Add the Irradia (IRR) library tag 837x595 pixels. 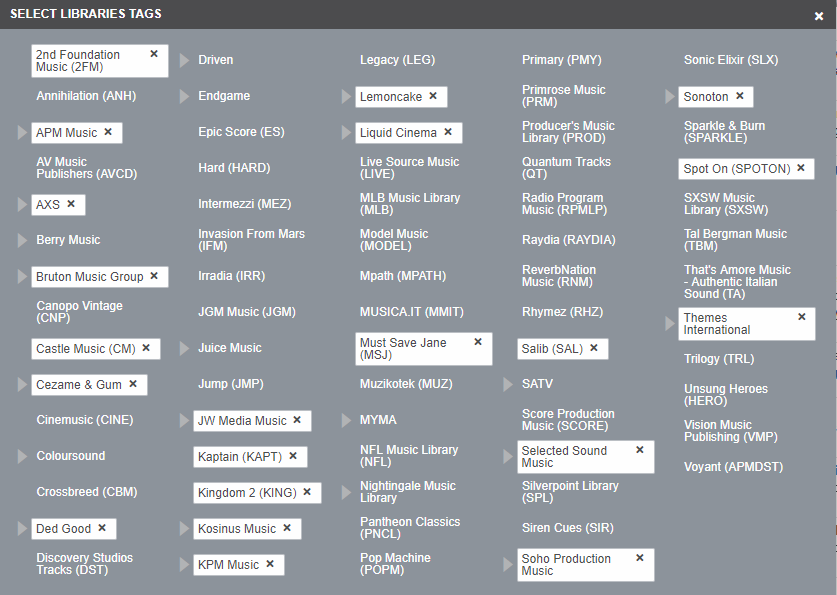pos(231,276)
